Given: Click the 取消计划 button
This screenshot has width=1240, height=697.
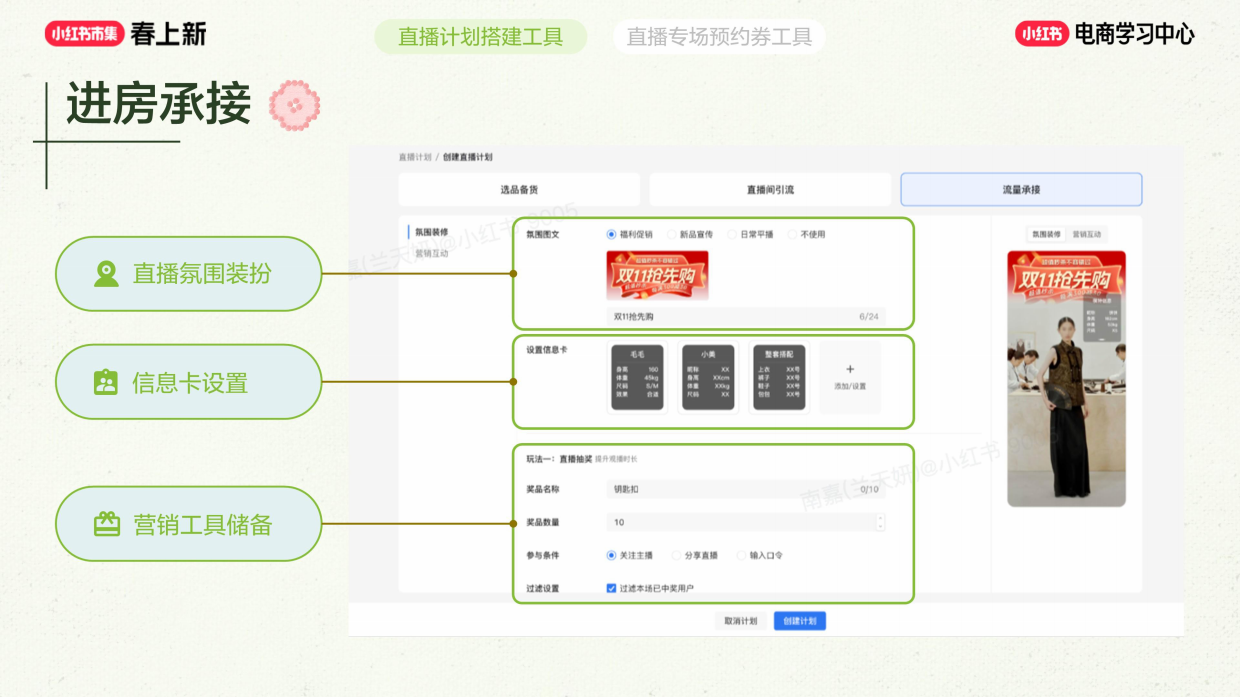Looking at the screenshot, I should 740,621.
